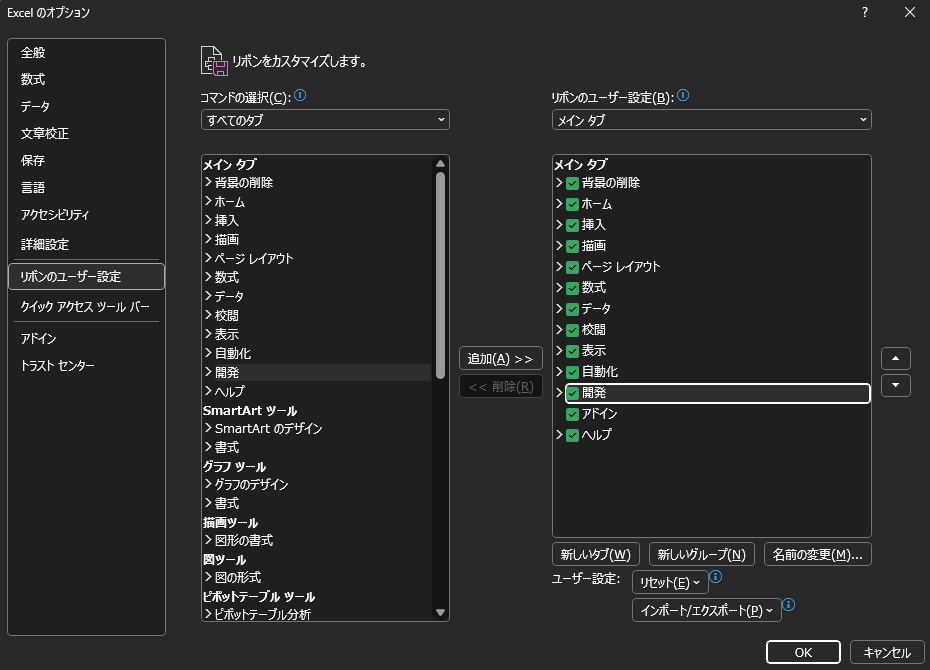The image size is (930, 670).
Task: Click the 新しいタブ(W) button
Action: tap(596, 554)
